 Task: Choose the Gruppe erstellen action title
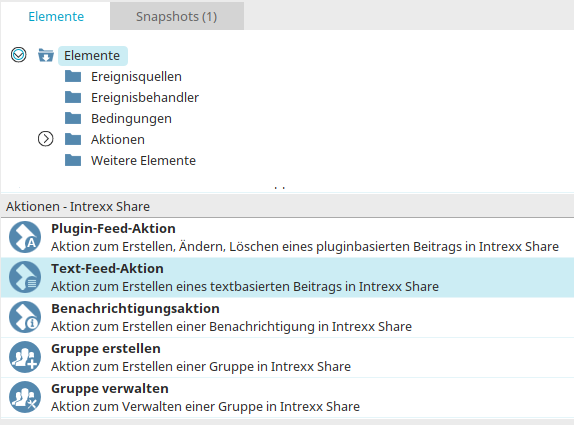click(106, 348)
